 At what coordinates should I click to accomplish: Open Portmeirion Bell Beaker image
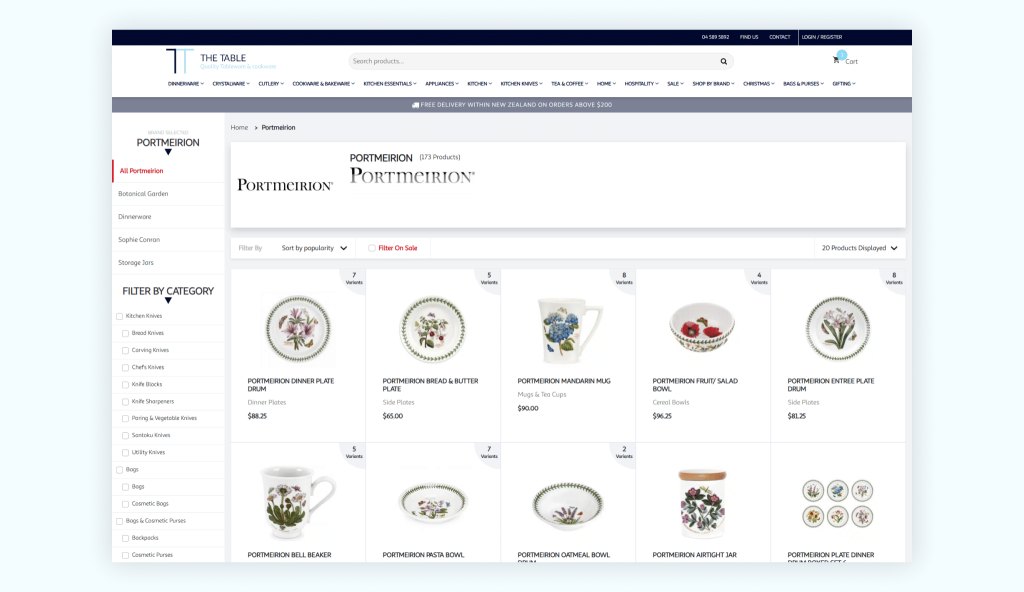click(298, 502)
